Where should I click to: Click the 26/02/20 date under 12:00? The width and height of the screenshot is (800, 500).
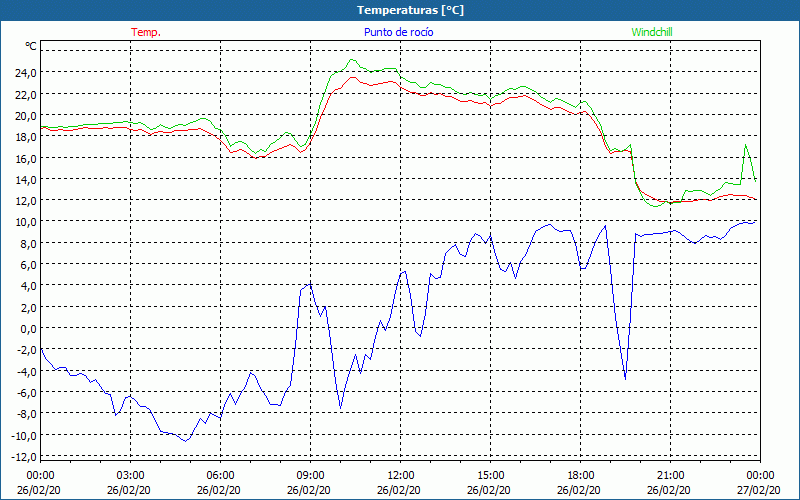399,490
